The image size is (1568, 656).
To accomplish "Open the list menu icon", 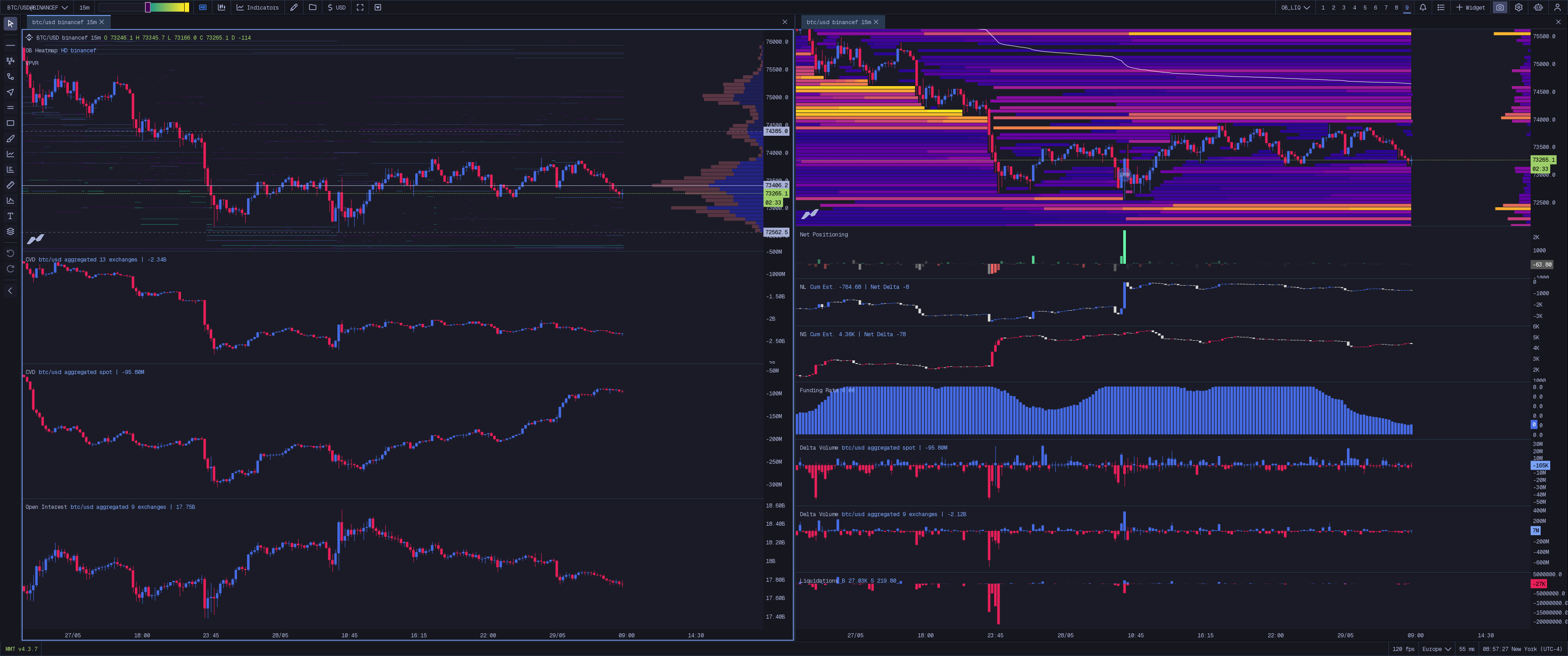I will coord(1441,7).
